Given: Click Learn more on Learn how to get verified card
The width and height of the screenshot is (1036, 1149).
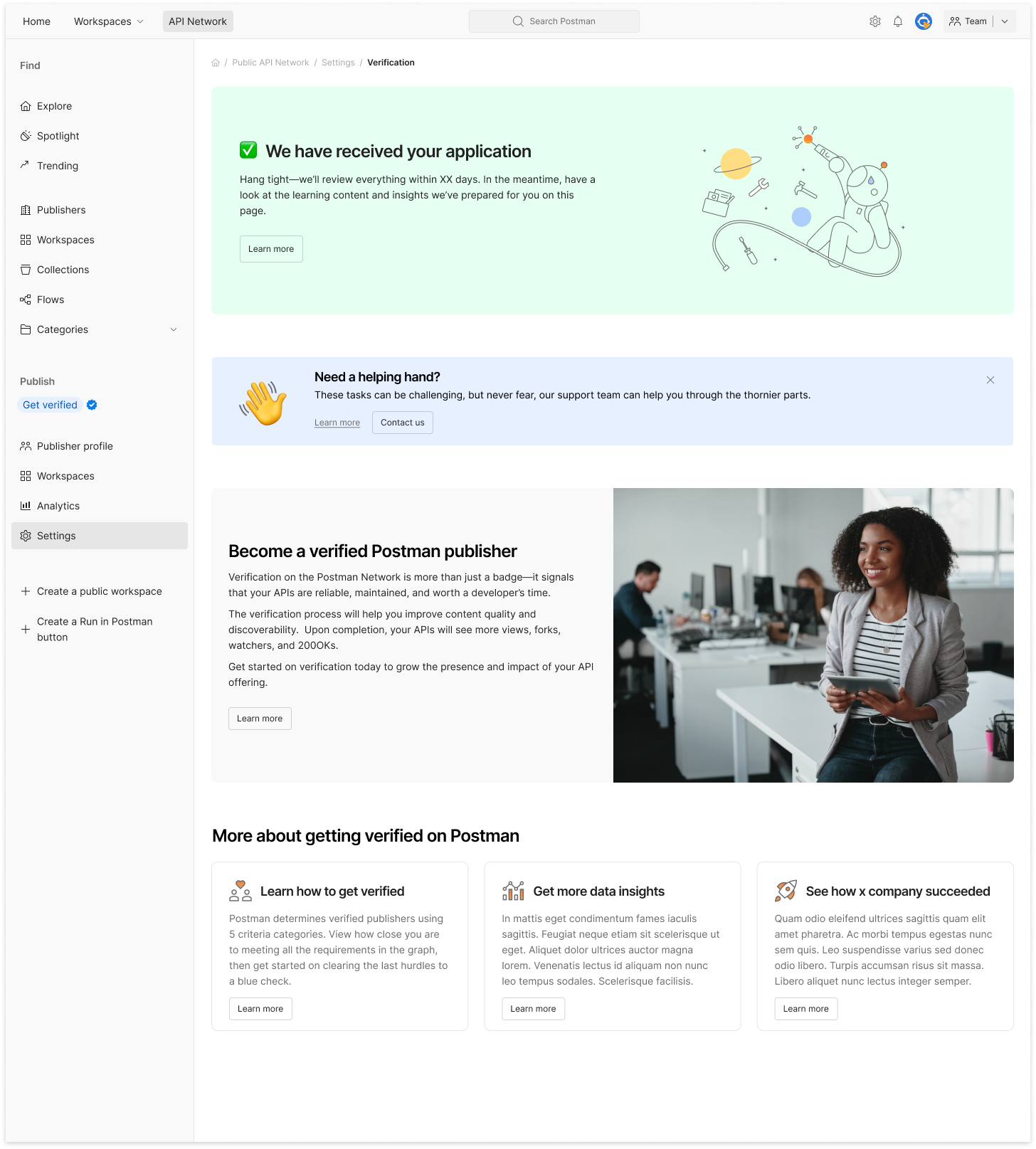Looking at the screenshot, I should coord(260,1009).
